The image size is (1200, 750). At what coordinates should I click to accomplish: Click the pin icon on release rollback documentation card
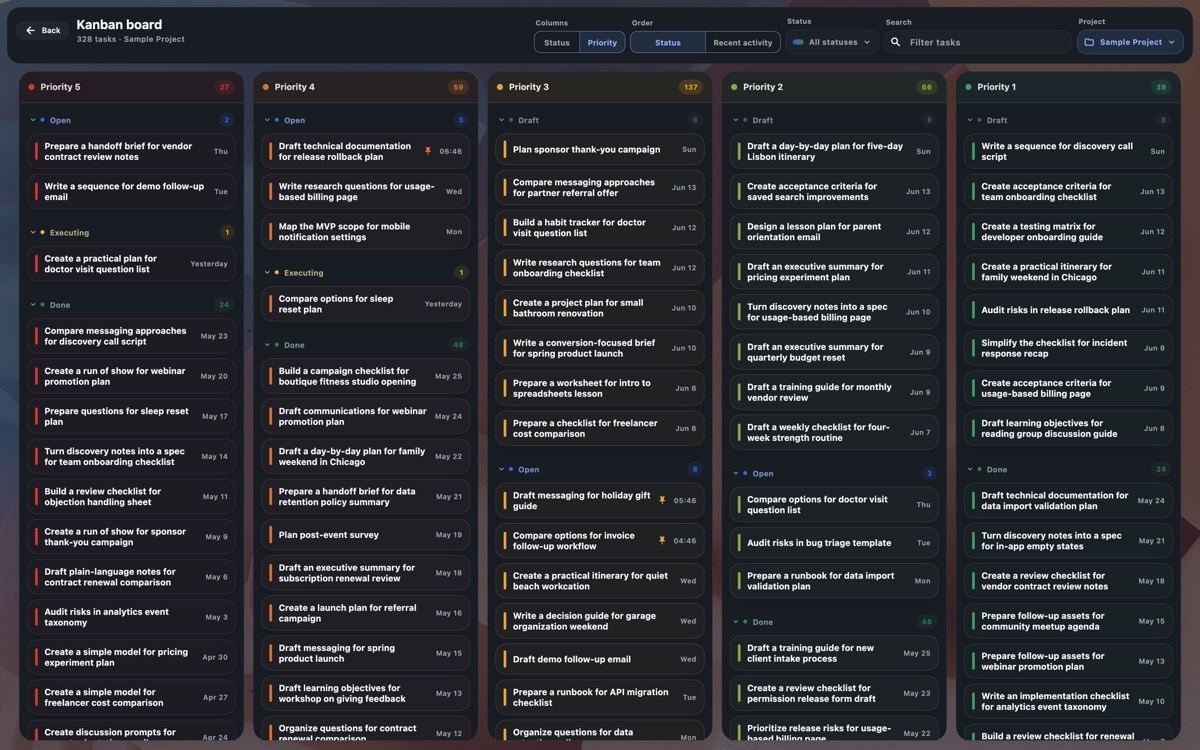click(428, 152)
